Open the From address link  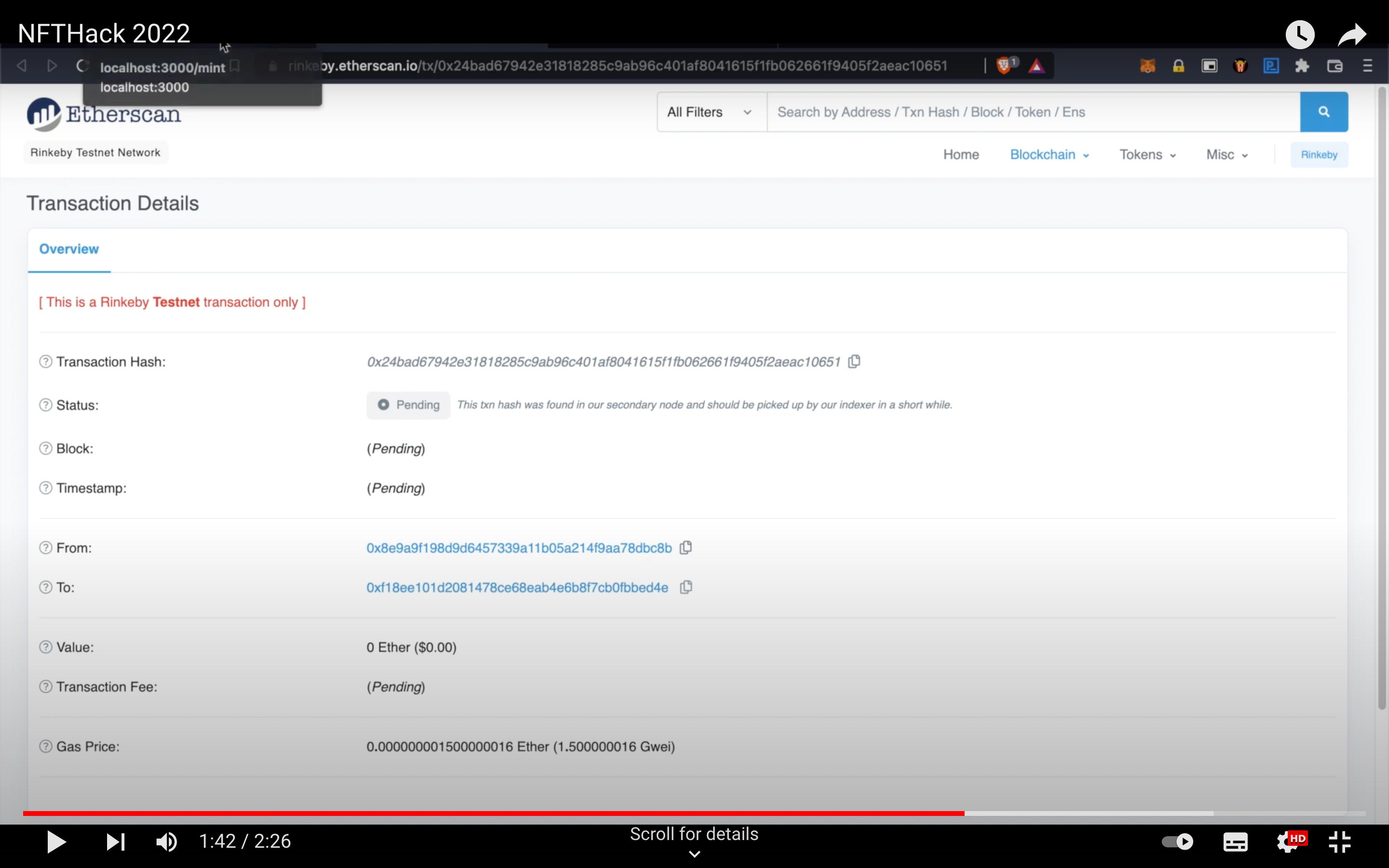coord(519,548)
